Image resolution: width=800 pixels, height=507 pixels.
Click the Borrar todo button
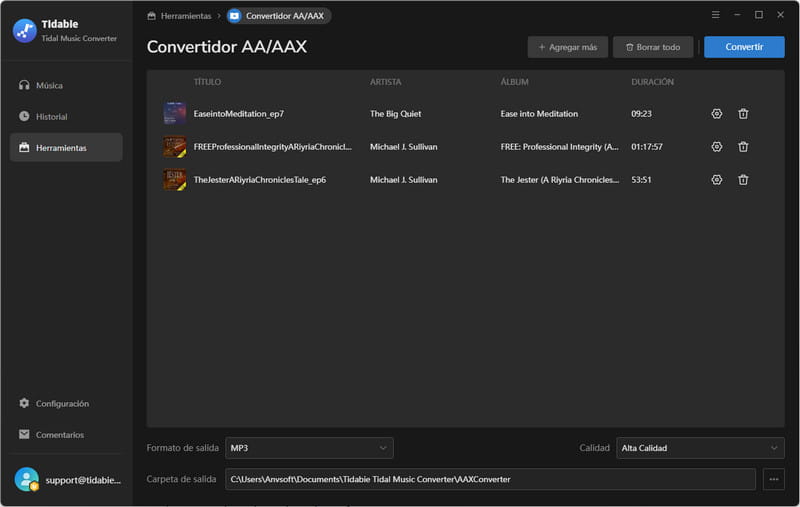click(x=653, y=47)
